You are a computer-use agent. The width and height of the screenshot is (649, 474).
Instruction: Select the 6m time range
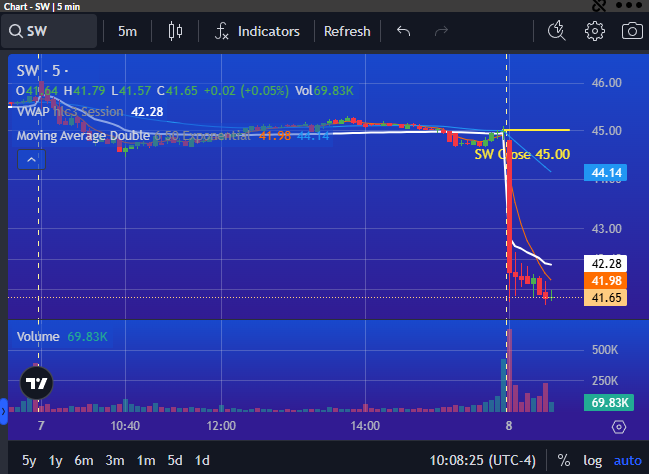[84, 460]
